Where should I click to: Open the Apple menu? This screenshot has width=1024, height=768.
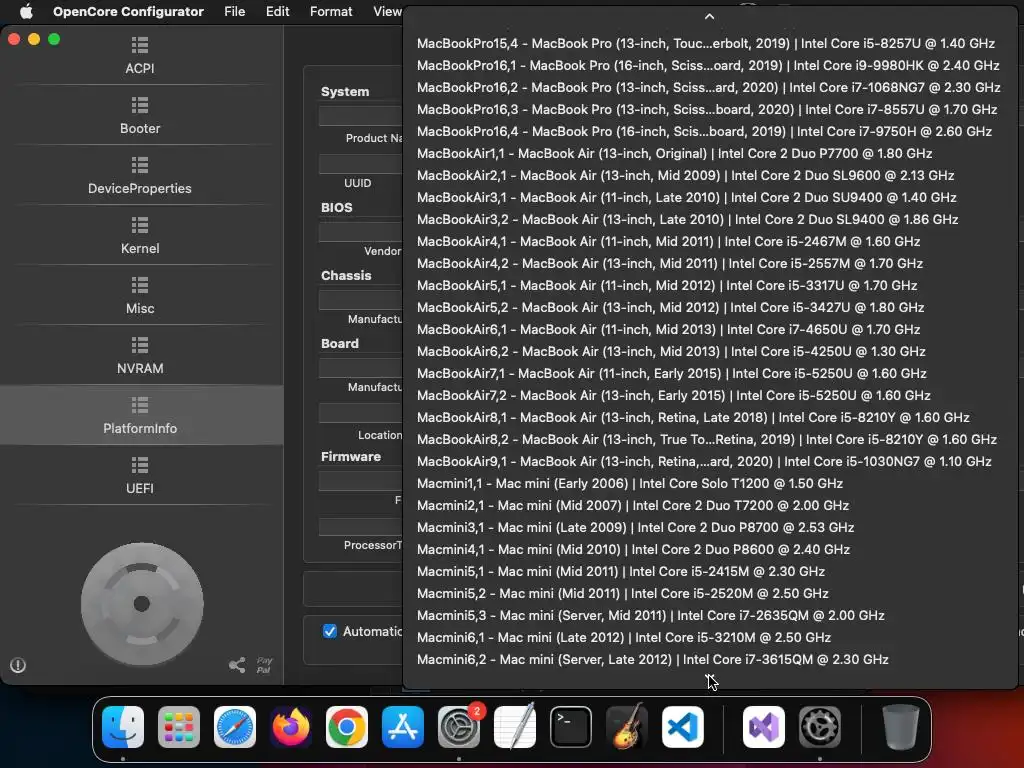pyautogui.click(x=26, y=11)
